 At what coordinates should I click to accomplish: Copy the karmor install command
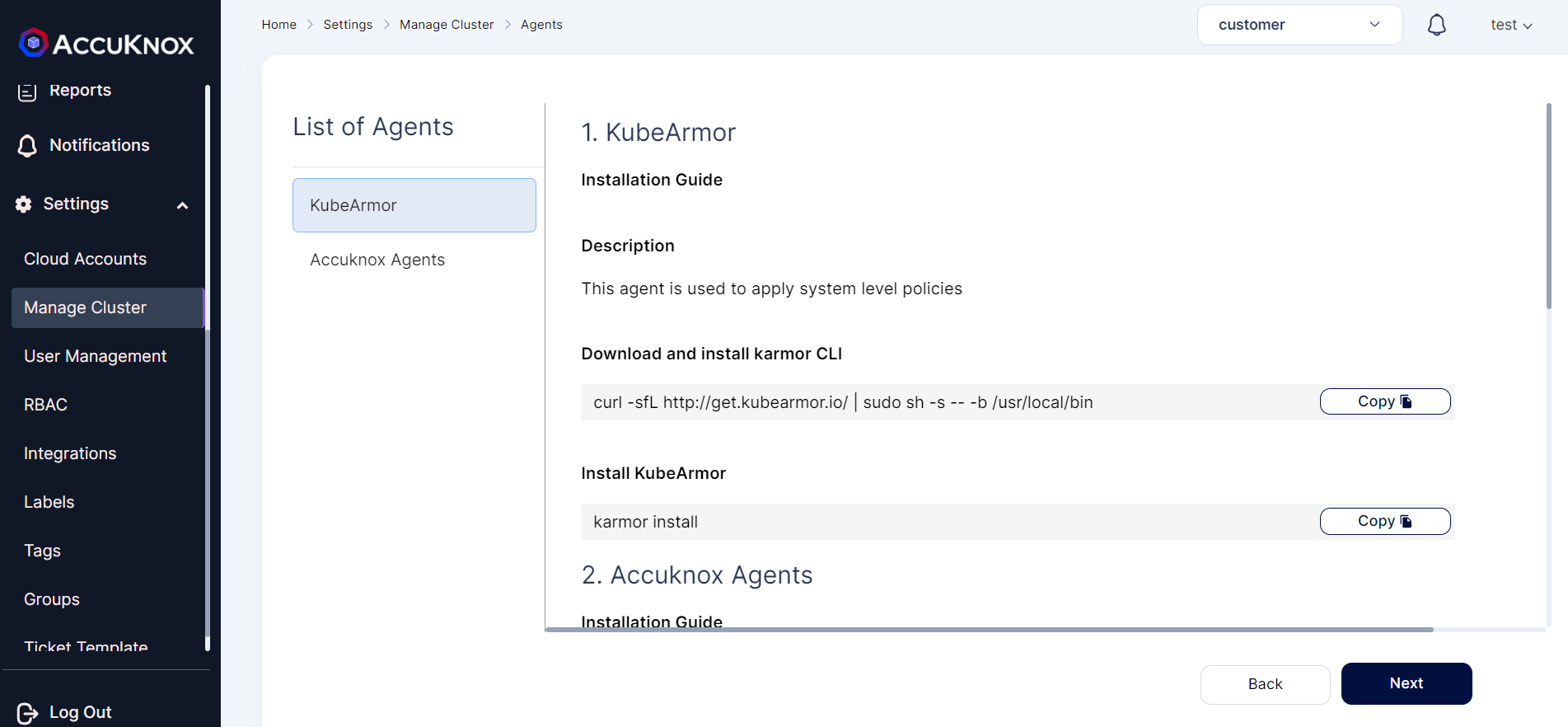pyautogui.click(x=1385, y=521)
